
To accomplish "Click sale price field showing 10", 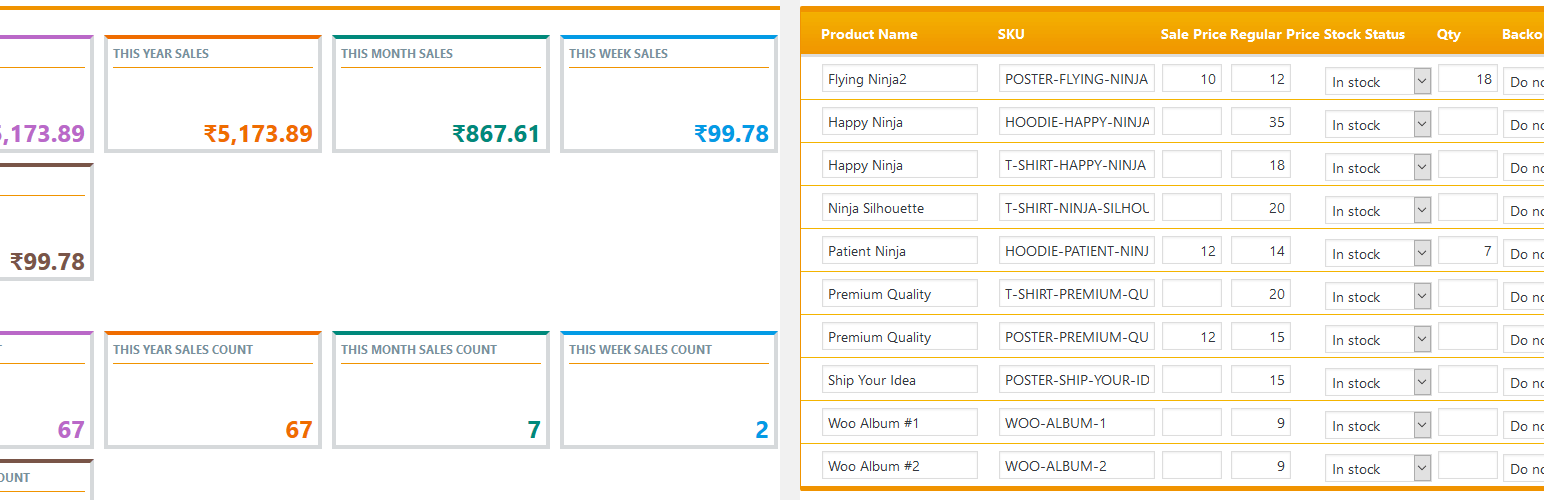I will (x=1192, y=79).
